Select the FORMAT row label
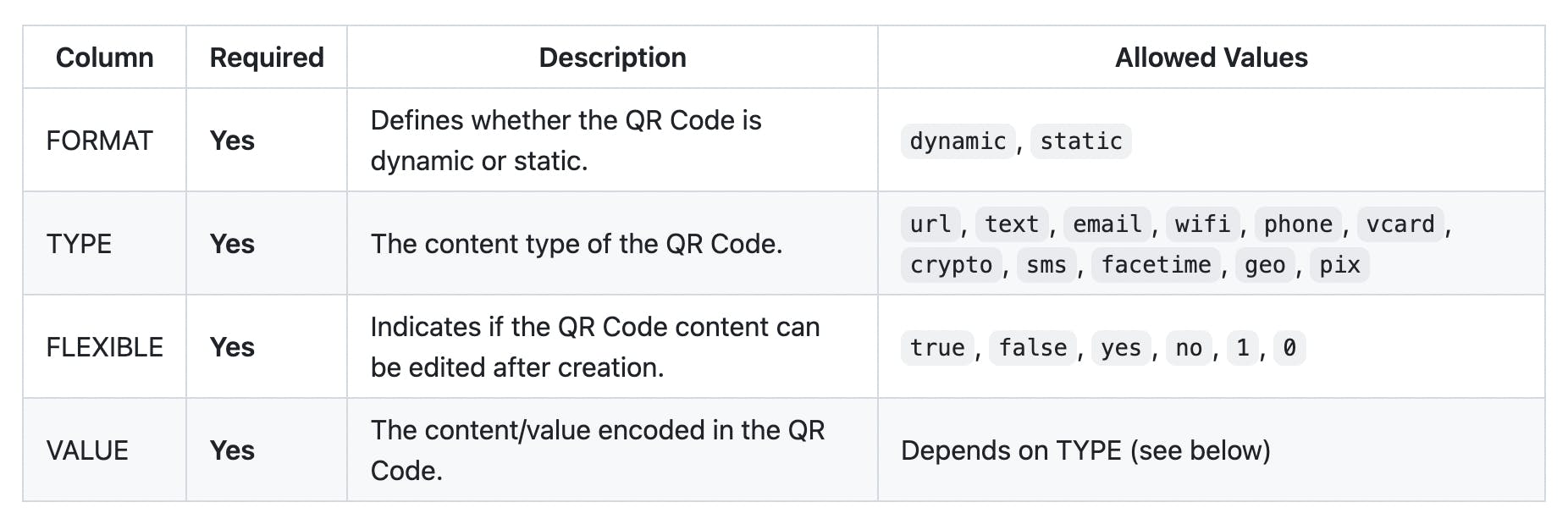 tap(99, 141)
